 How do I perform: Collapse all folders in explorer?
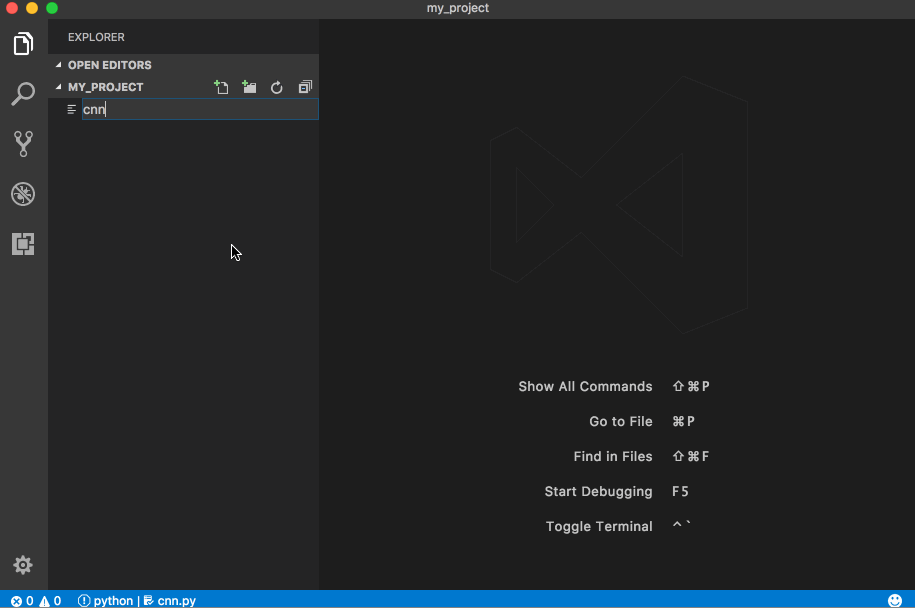305,88
